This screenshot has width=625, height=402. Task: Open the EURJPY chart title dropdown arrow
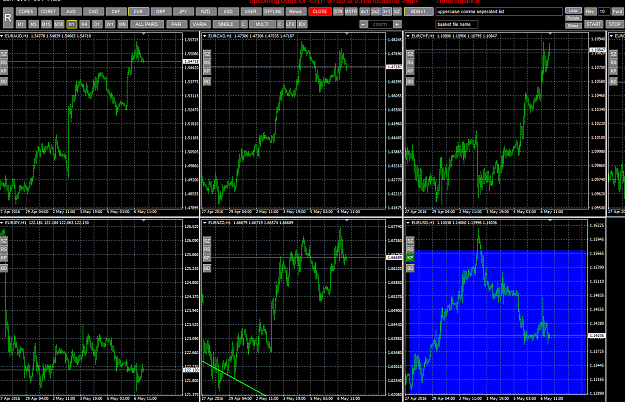(x=2, y=223)
